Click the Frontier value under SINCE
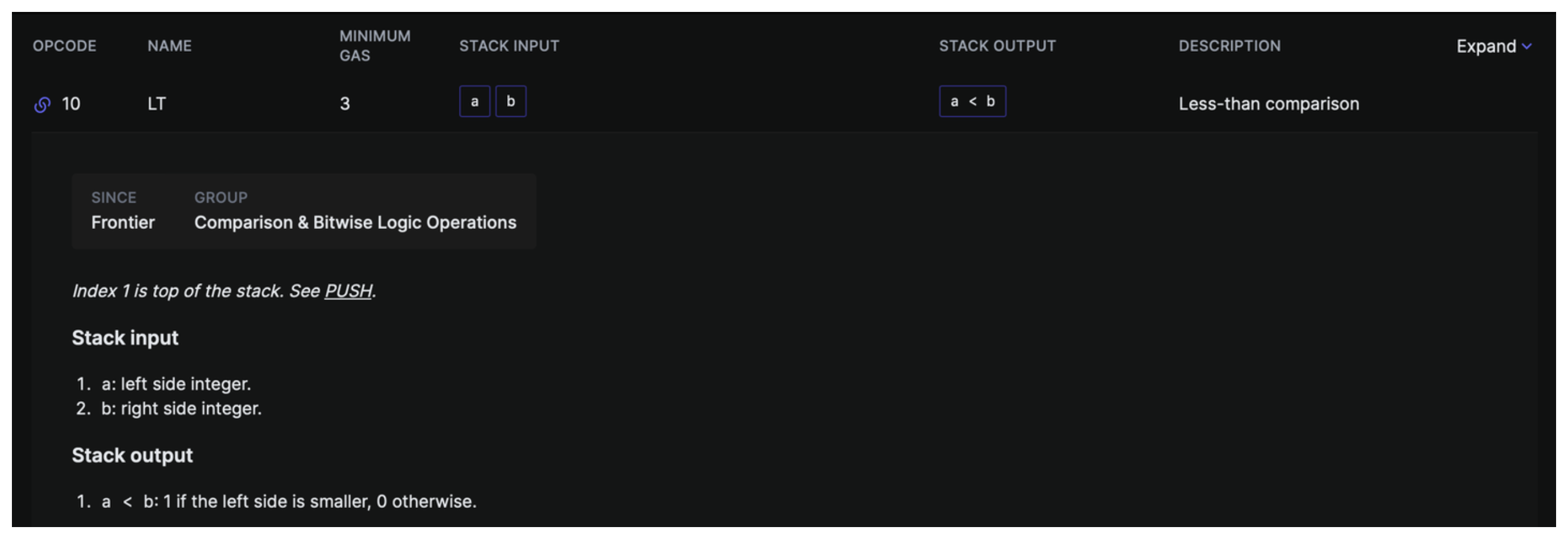Screen dimensions: 1568x539 tap(123, 223)
